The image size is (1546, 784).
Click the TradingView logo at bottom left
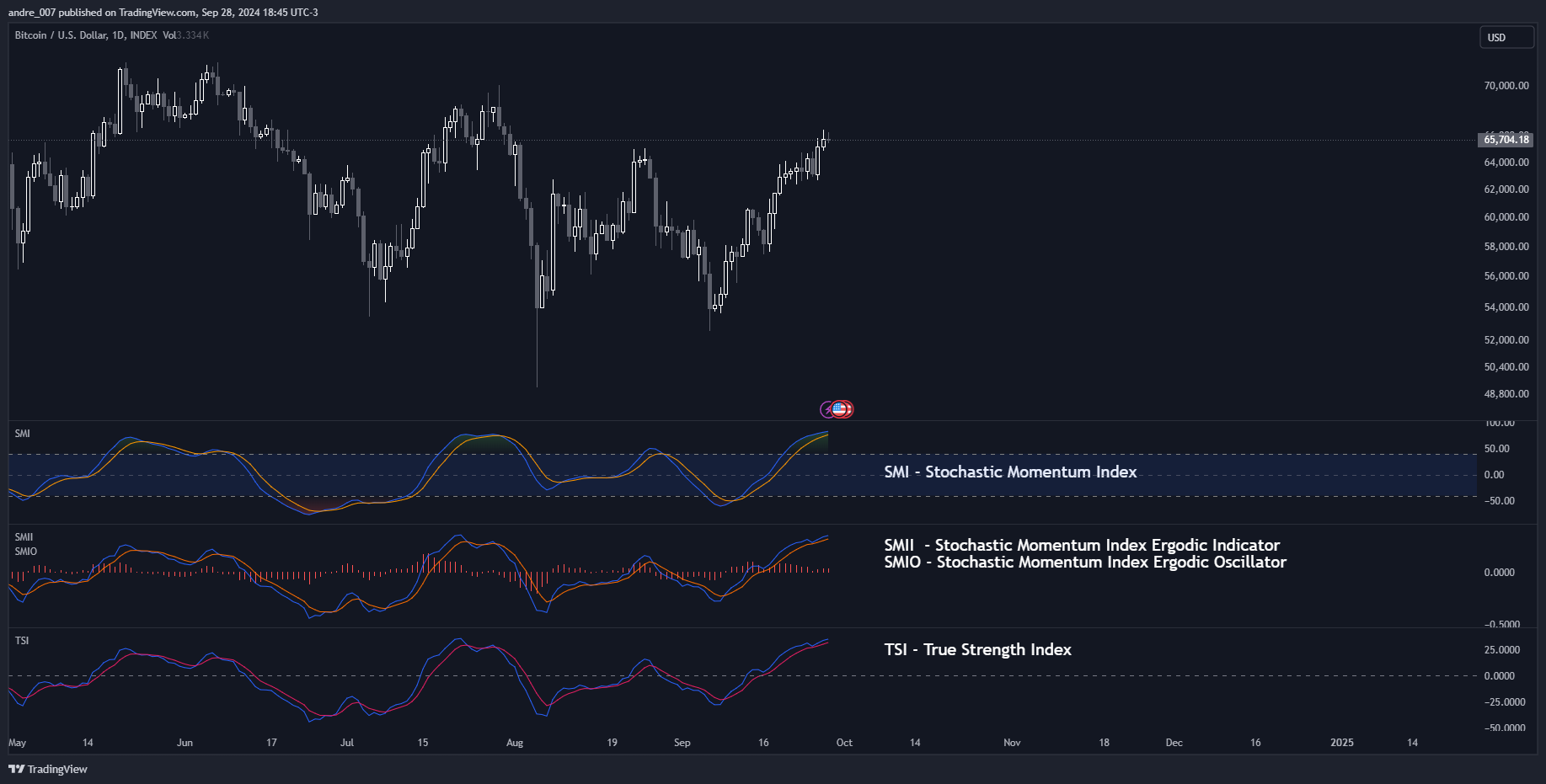[48, 769]
